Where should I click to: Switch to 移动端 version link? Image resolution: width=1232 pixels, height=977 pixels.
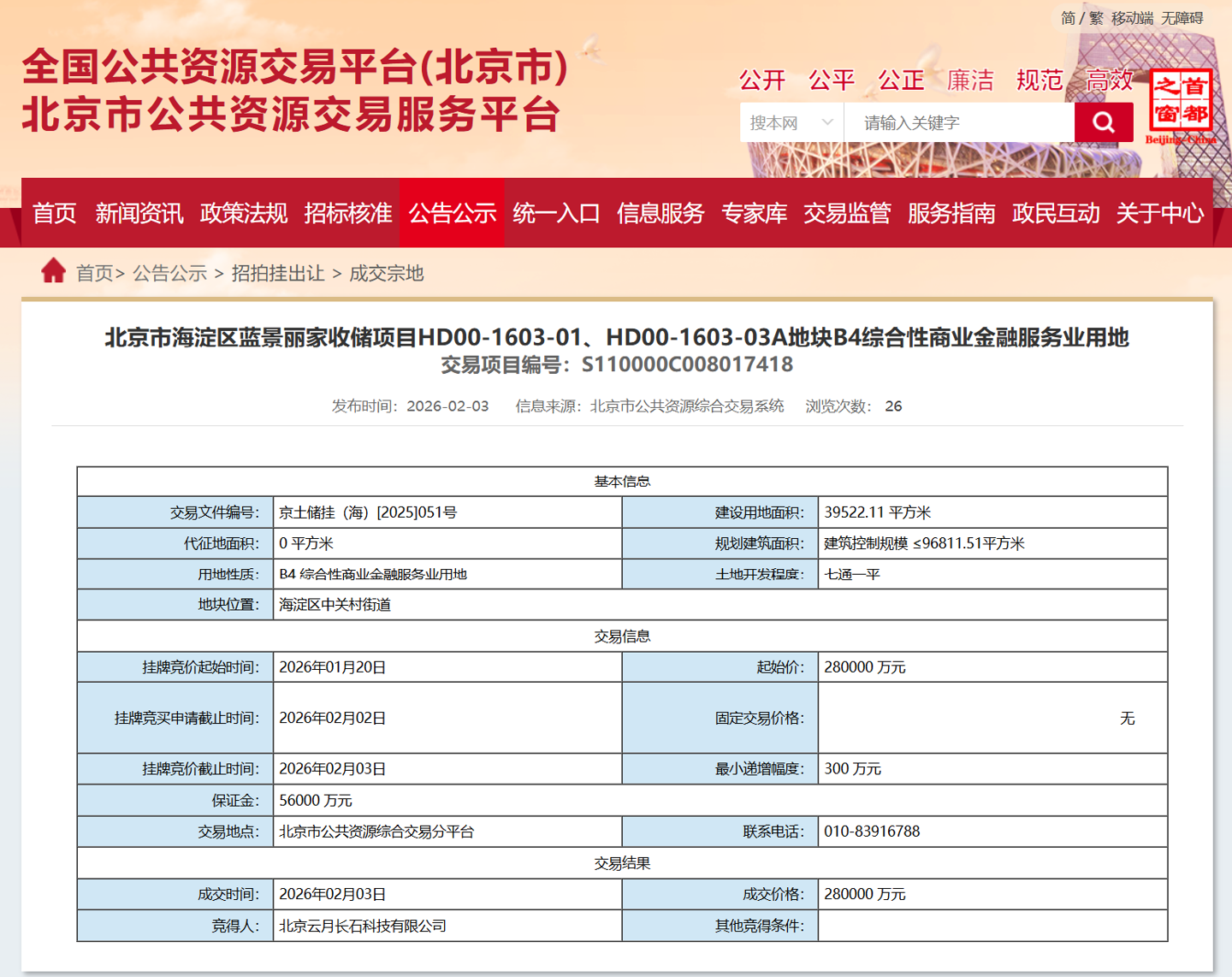[1132, 18]
